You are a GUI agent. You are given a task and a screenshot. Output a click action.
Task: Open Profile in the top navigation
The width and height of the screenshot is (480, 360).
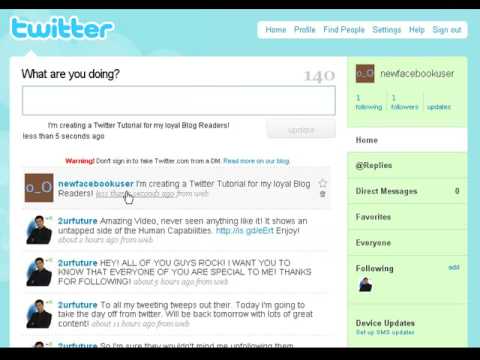pos(305,30)
